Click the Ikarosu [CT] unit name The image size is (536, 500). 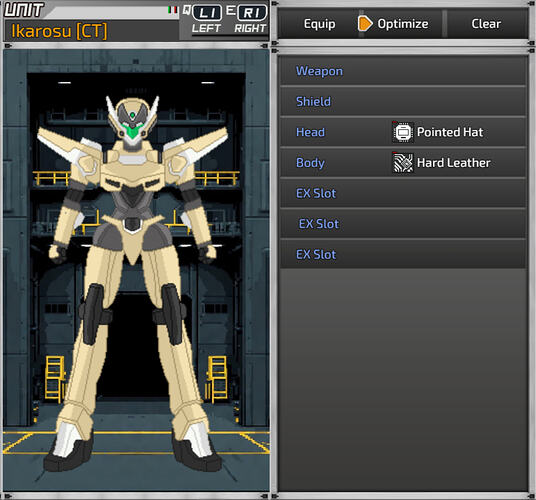pyautogui.click(x=59, y=31)
